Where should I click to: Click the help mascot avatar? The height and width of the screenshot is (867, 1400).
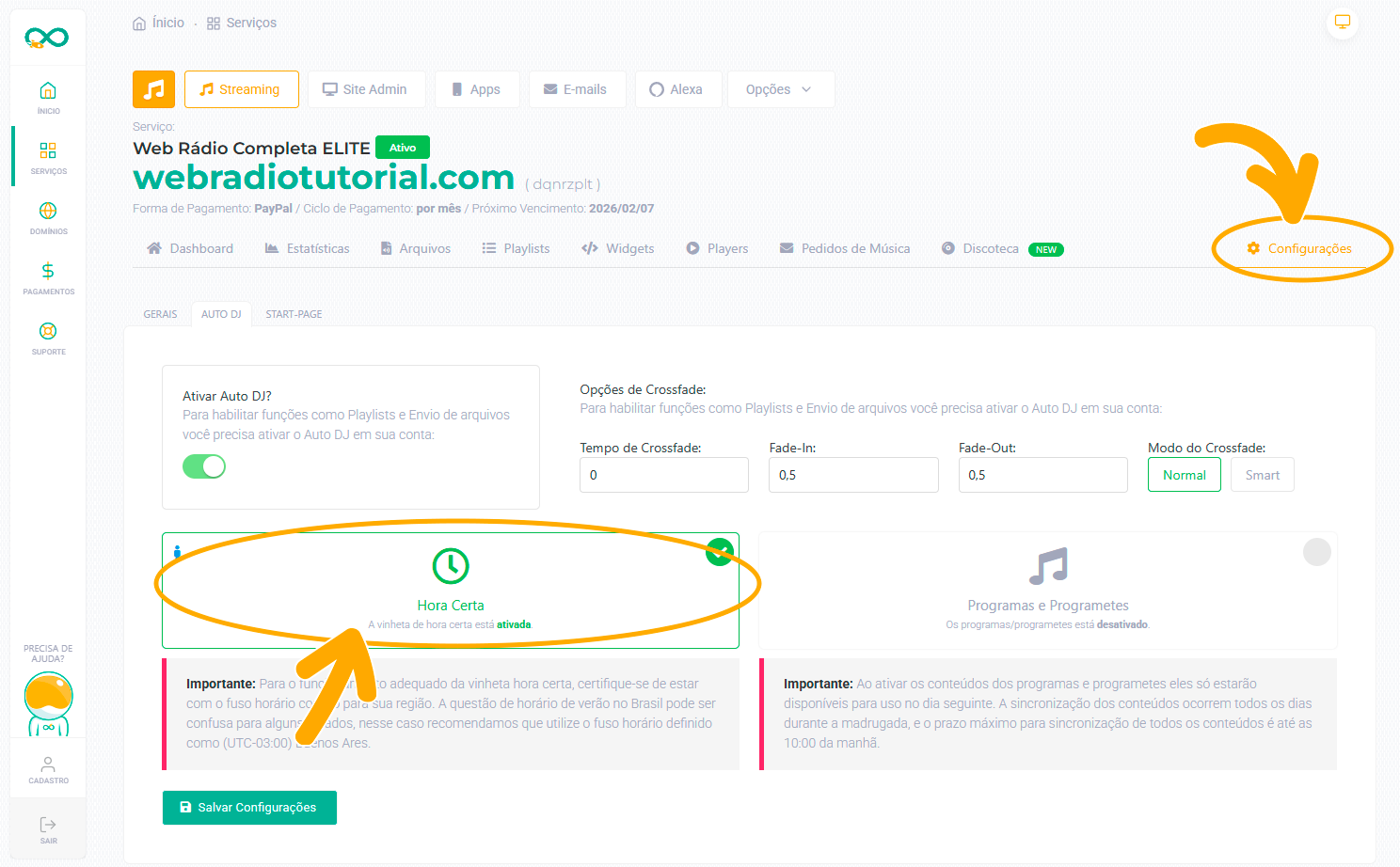click(x=48, y=702)
